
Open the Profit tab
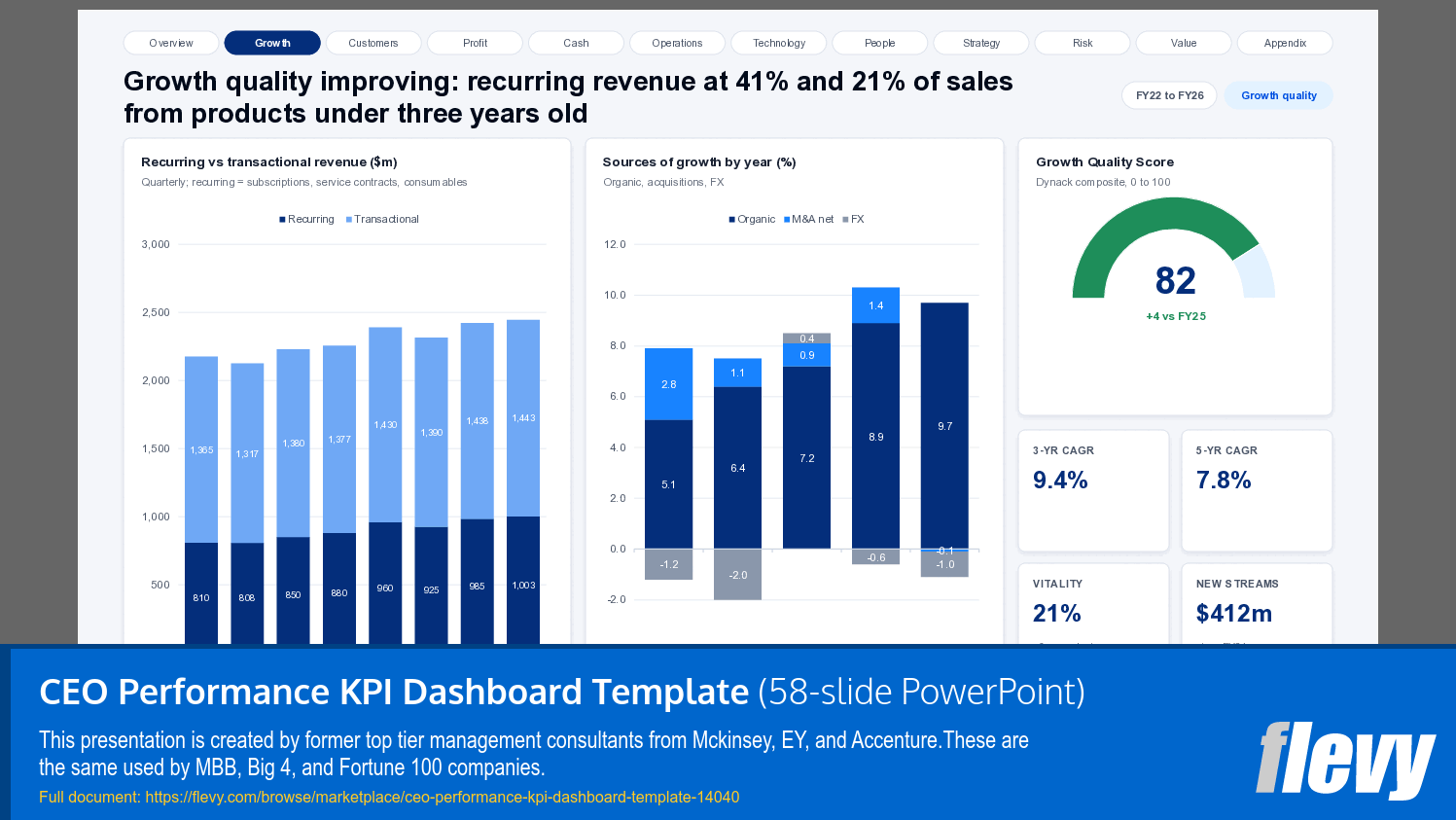tap(475, 43)
